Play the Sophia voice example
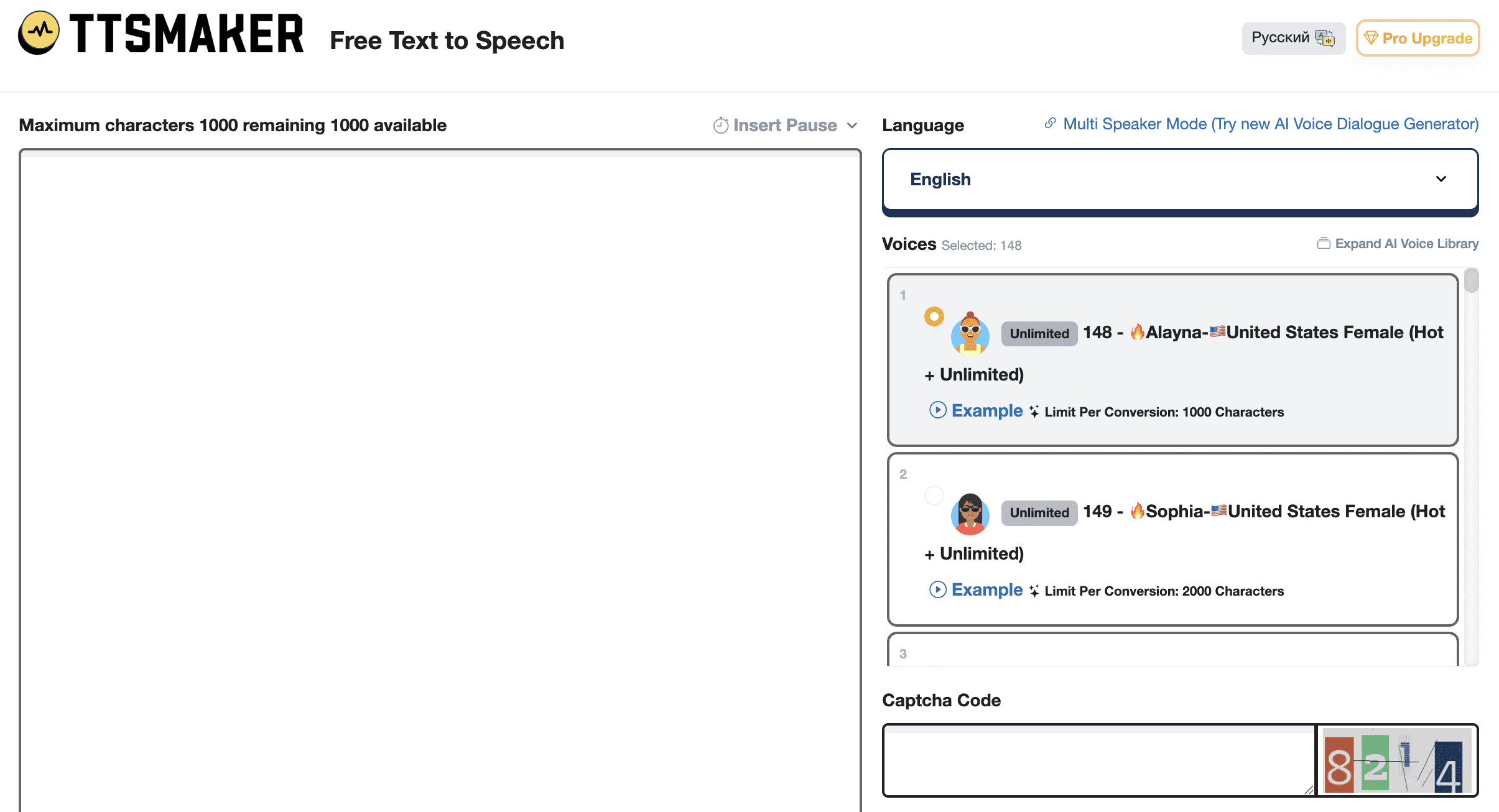This screenshot has height=812, width=1499. tap(938, 589)
